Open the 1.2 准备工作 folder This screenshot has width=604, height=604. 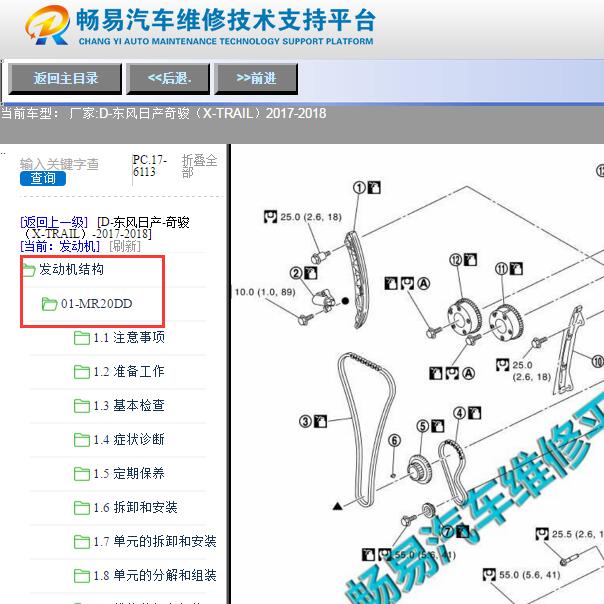pos(129,371)
